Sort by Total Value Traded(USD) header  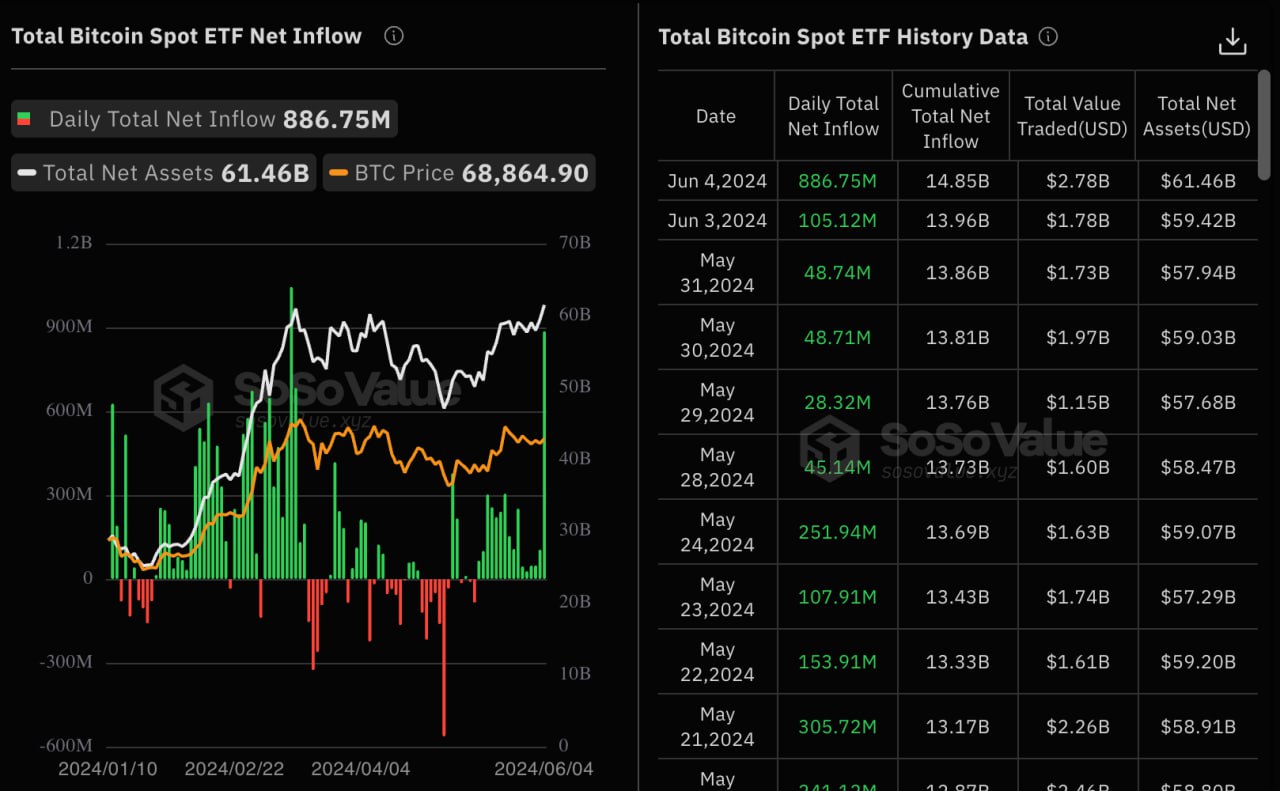pos(1072,116)
